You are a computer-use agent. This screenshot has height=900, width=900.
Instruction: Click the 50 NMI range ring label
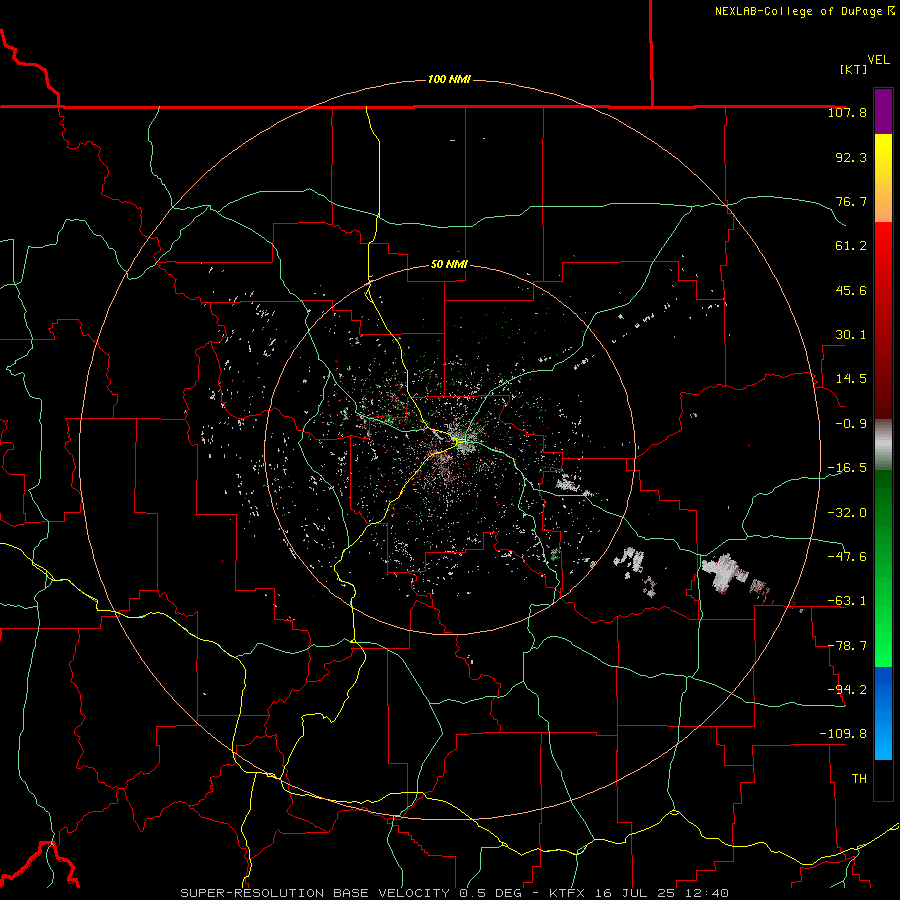(449, 264)
